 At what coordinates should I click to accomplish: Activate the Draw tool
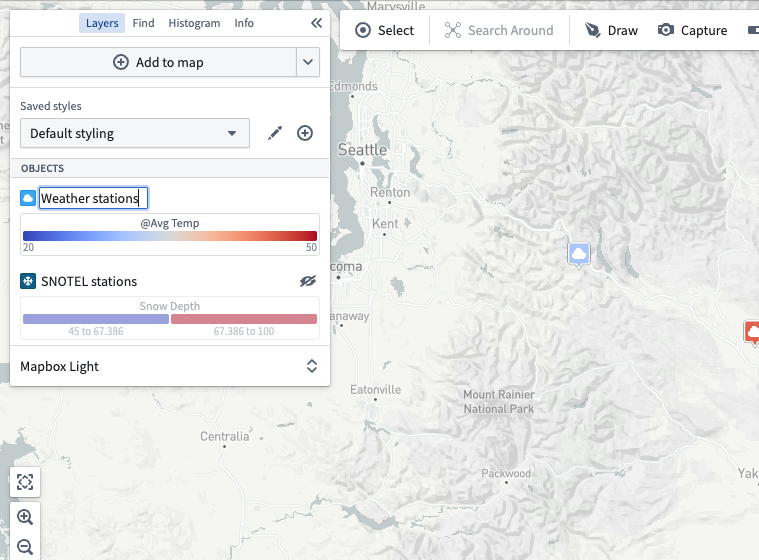coord(611,30)
